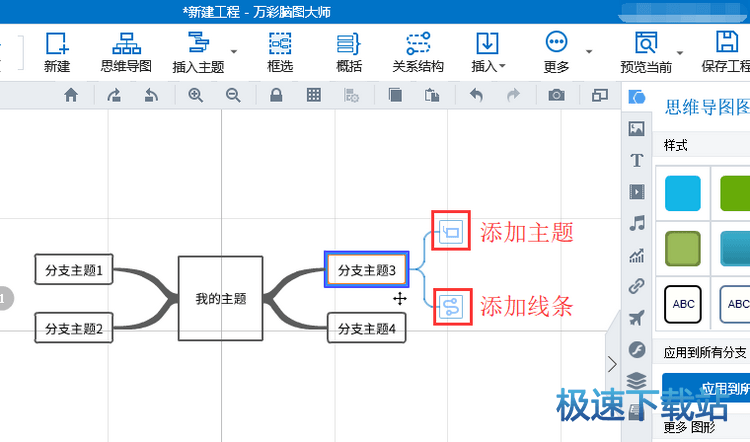Click the paste clipboard icon
750x442 pixels.
click(432, 95)
